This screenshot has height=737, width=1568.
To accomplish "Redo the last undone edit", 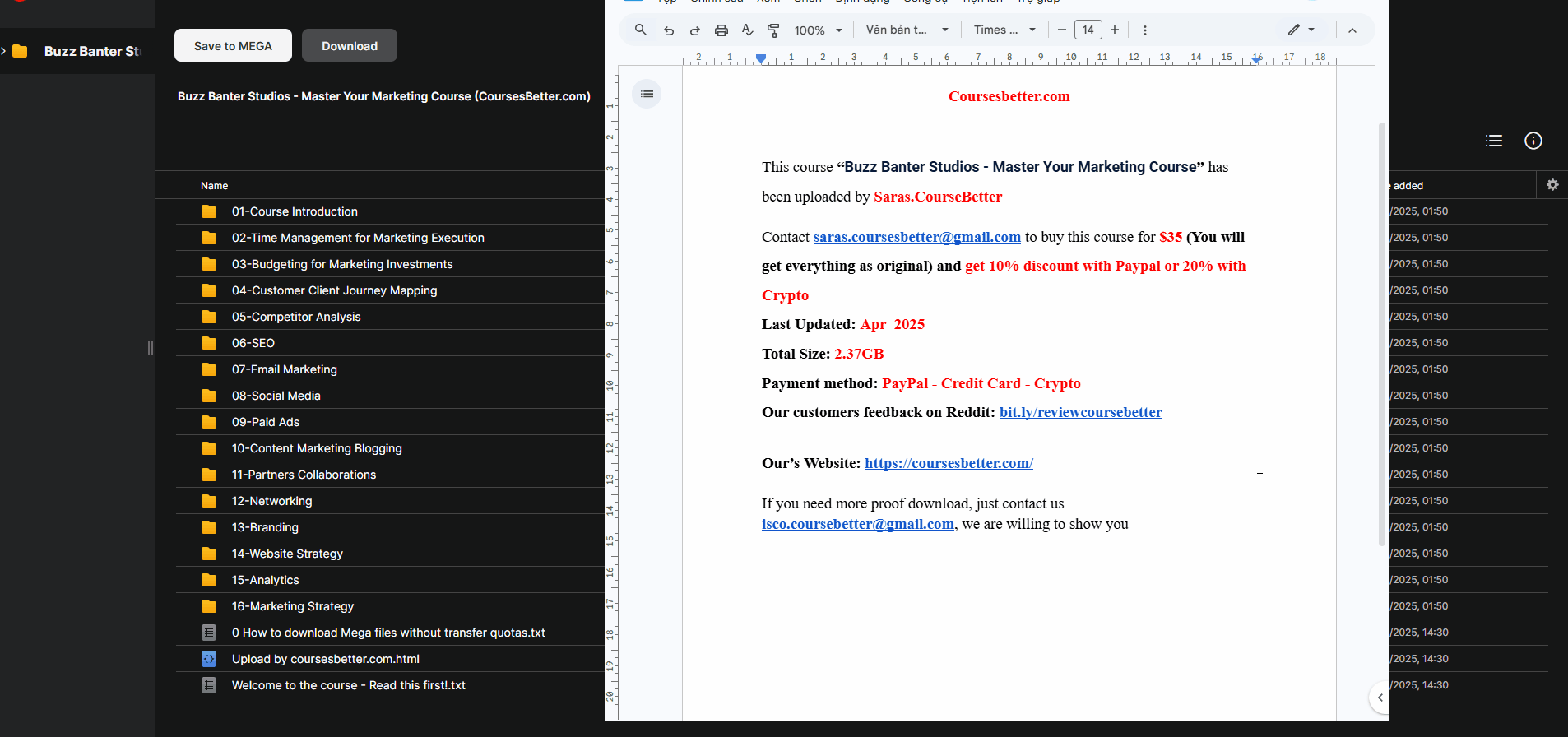I will tap(695, 30).
